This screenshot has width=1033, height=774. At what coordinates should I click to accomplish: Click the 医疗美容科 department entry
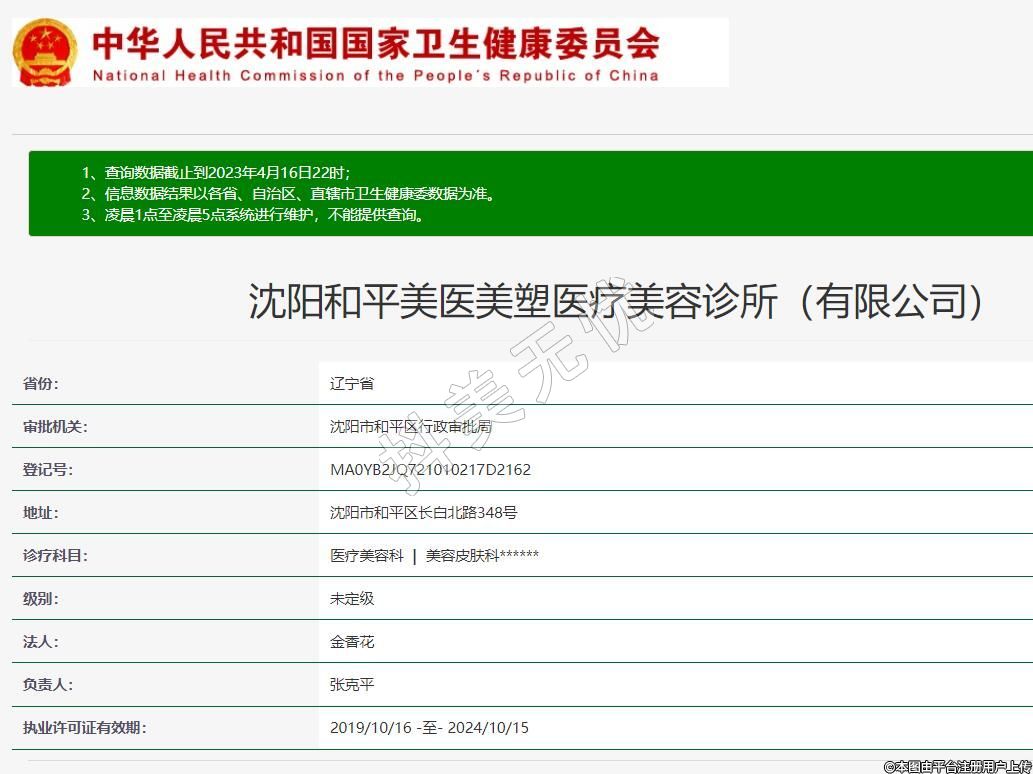(x=367, y=556)
